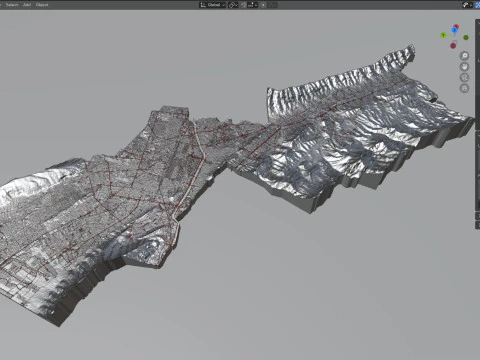Open the Add menu in viewport header
The width and height of the screenshot is (480, 360).
(27, 5)
